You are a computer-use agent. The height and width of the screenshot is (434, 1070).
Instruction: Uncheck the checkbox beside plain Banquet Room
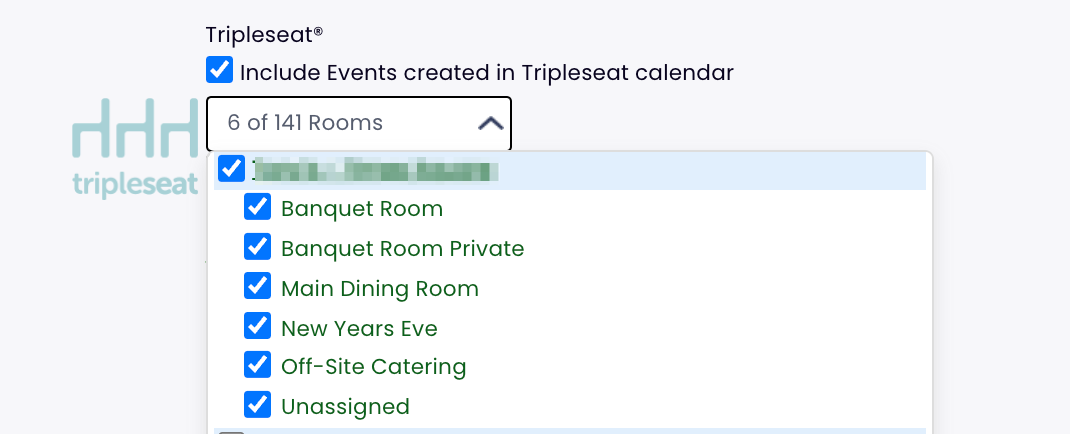(258, 207)
